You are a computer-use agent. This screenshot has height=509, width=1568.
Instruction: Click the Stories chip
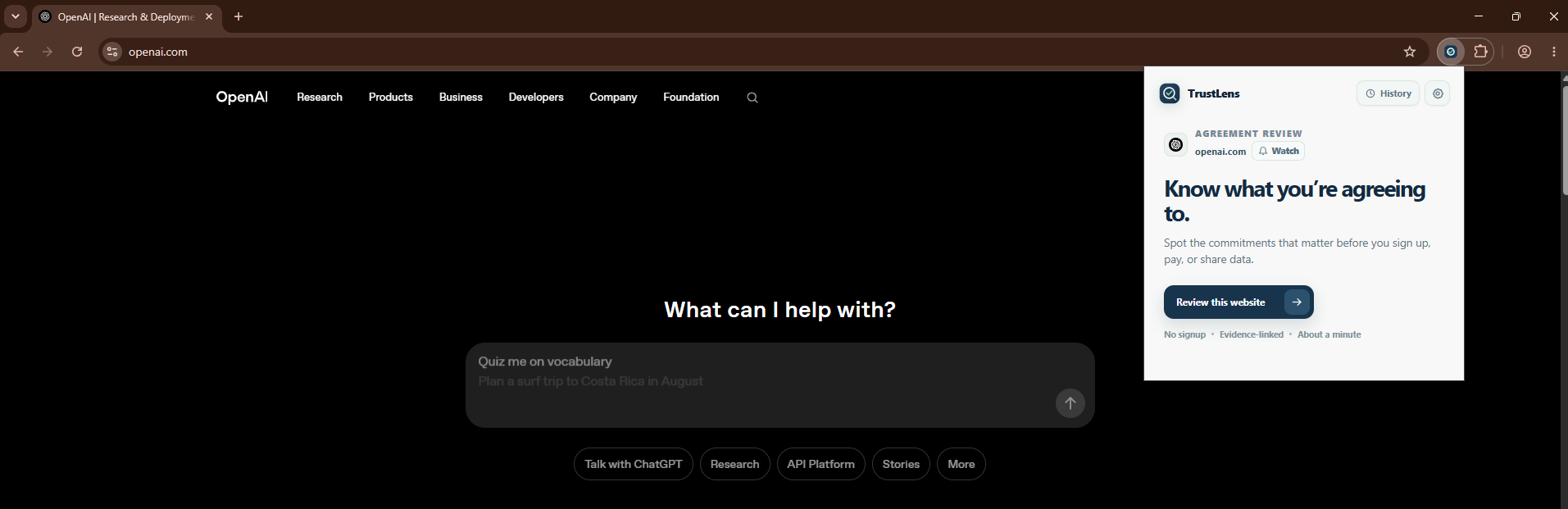901,464
